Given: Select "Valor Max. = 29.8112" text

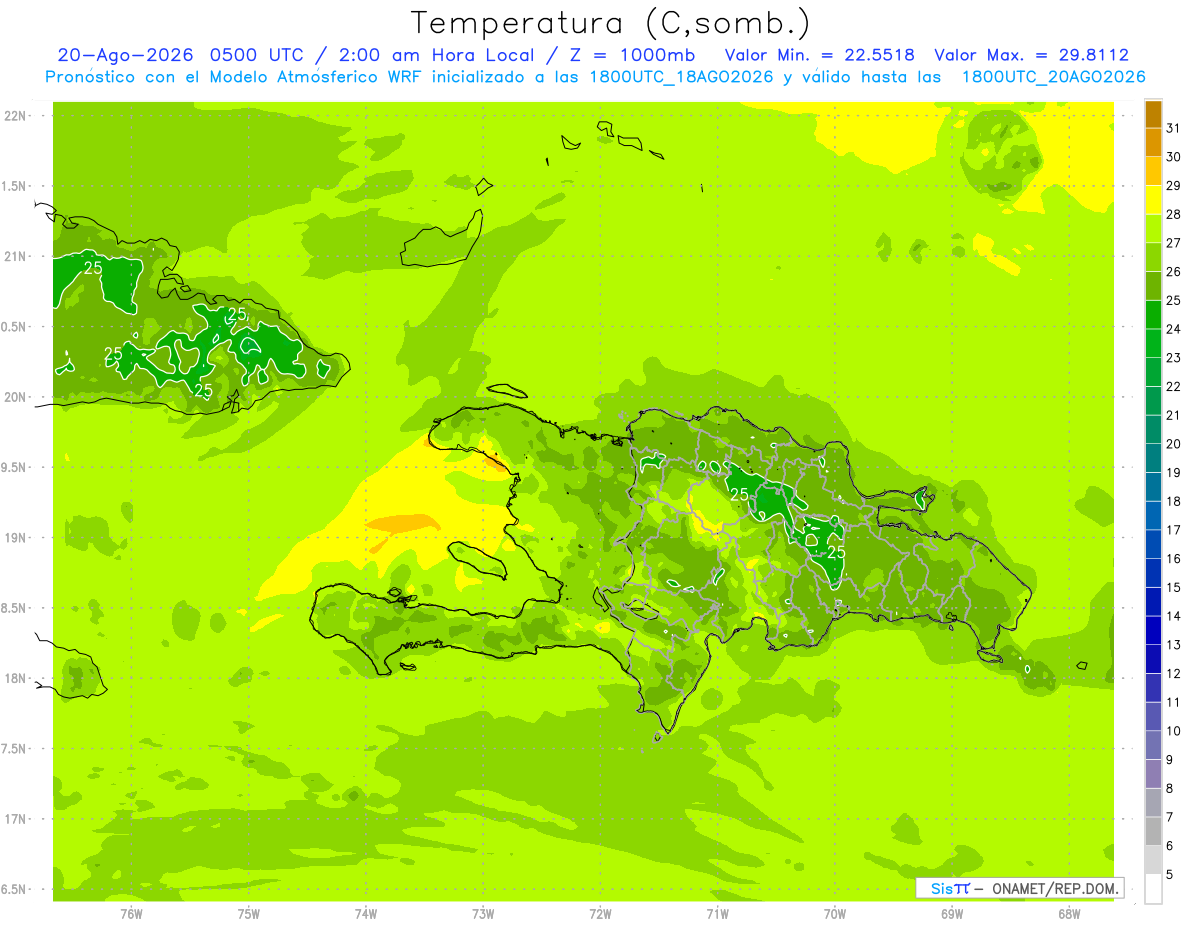Looking at the screenshot, I should (x=1031, y=55).
